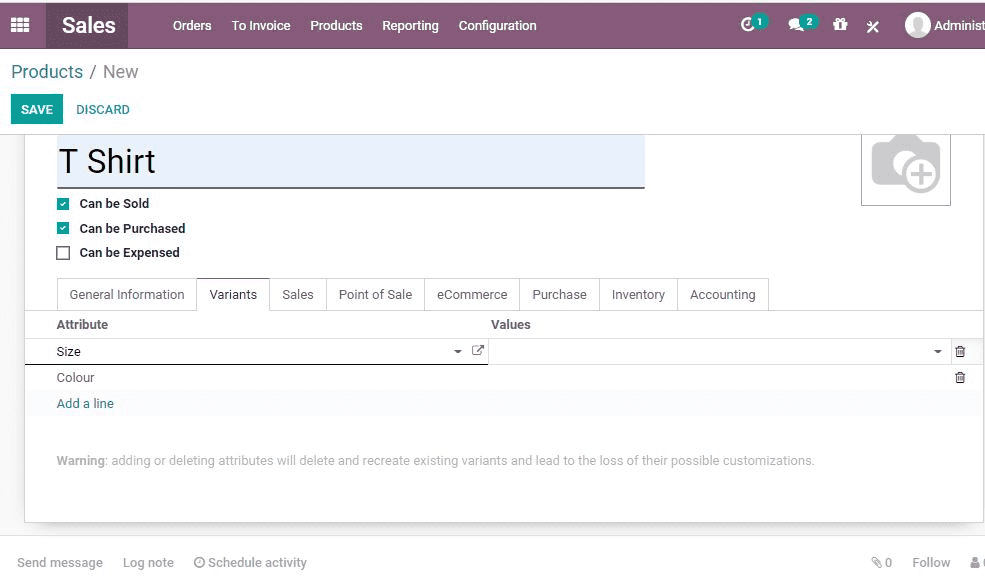Enable the Can be Expensed checkbox
The image size is (985, 586).
pyautogui.click(x=63, y=252)
